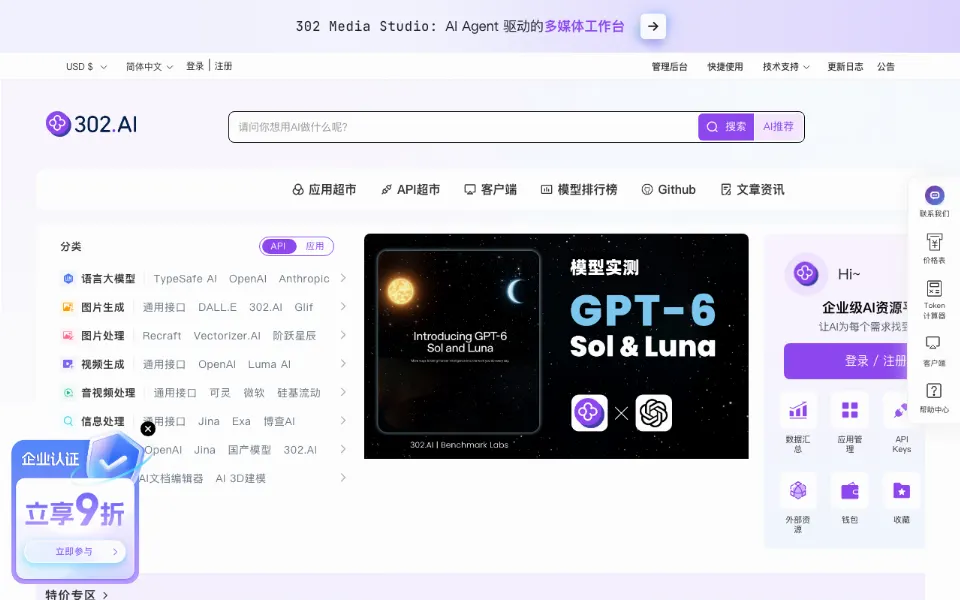Expand the 视频生成 row chevron
This screenshot has width=960, height=600.
[343, 363]
